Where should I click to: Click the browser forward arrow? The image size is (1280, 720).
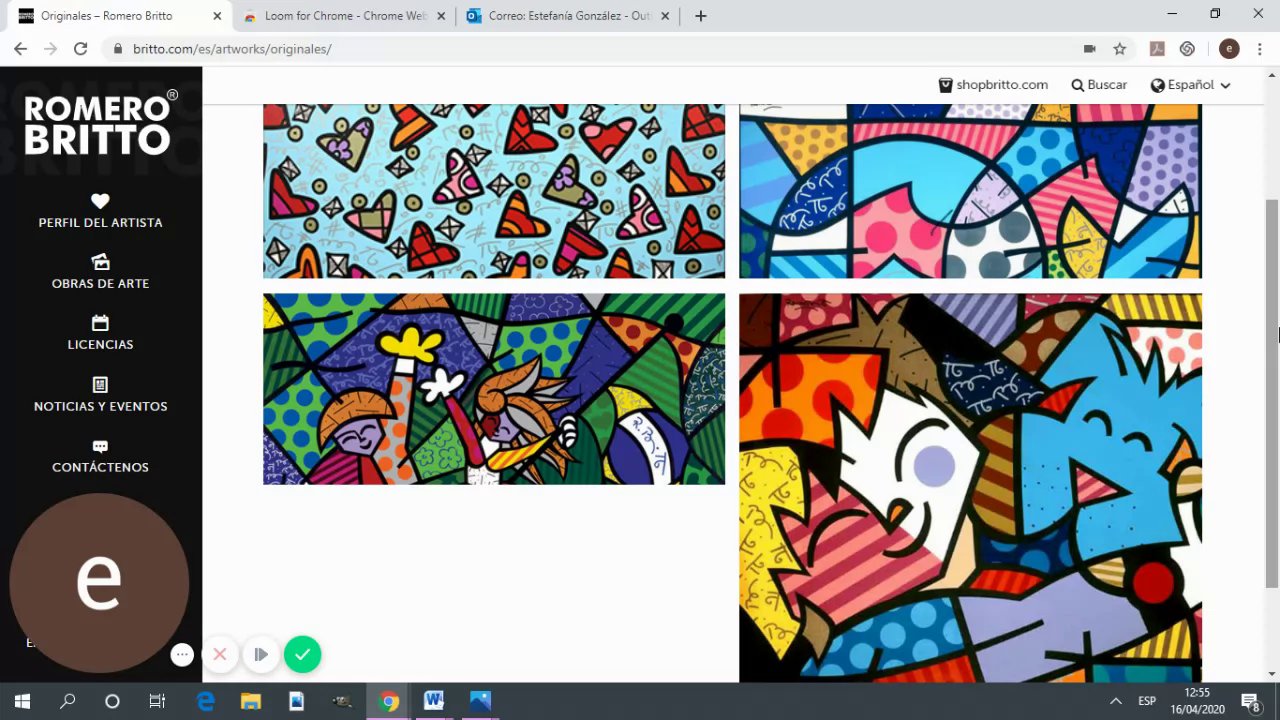pos(50,48)
